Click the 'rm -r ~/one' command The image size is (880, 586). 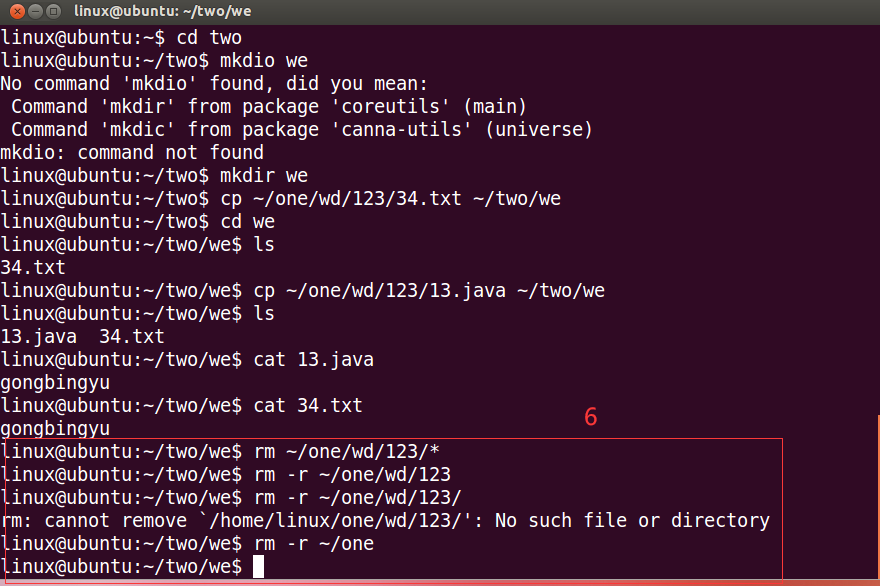(314, 544)
